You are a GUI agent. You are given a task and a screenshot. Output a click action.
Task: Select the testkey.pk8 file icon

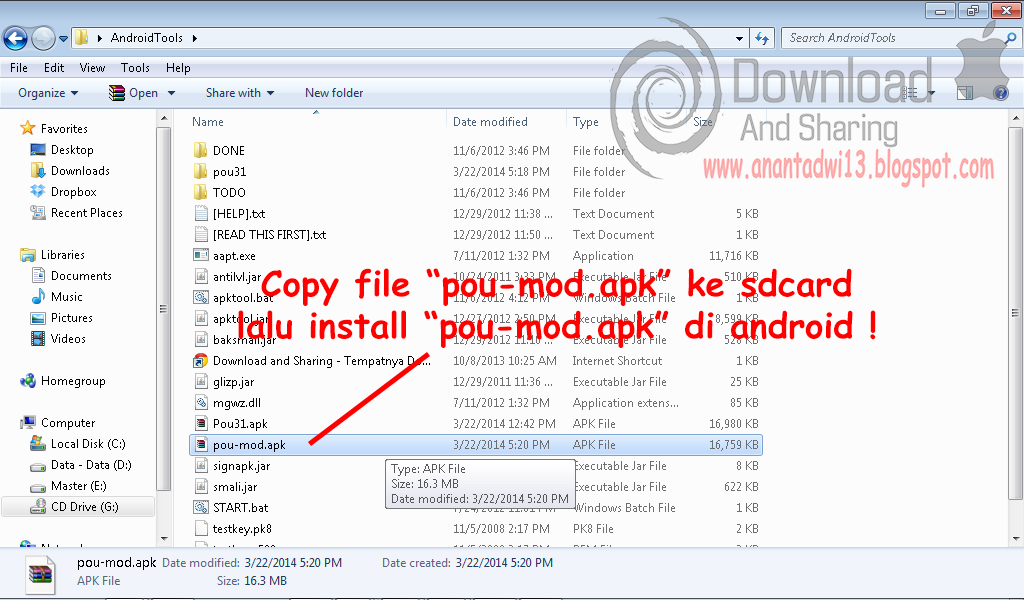tap(200, 529)
